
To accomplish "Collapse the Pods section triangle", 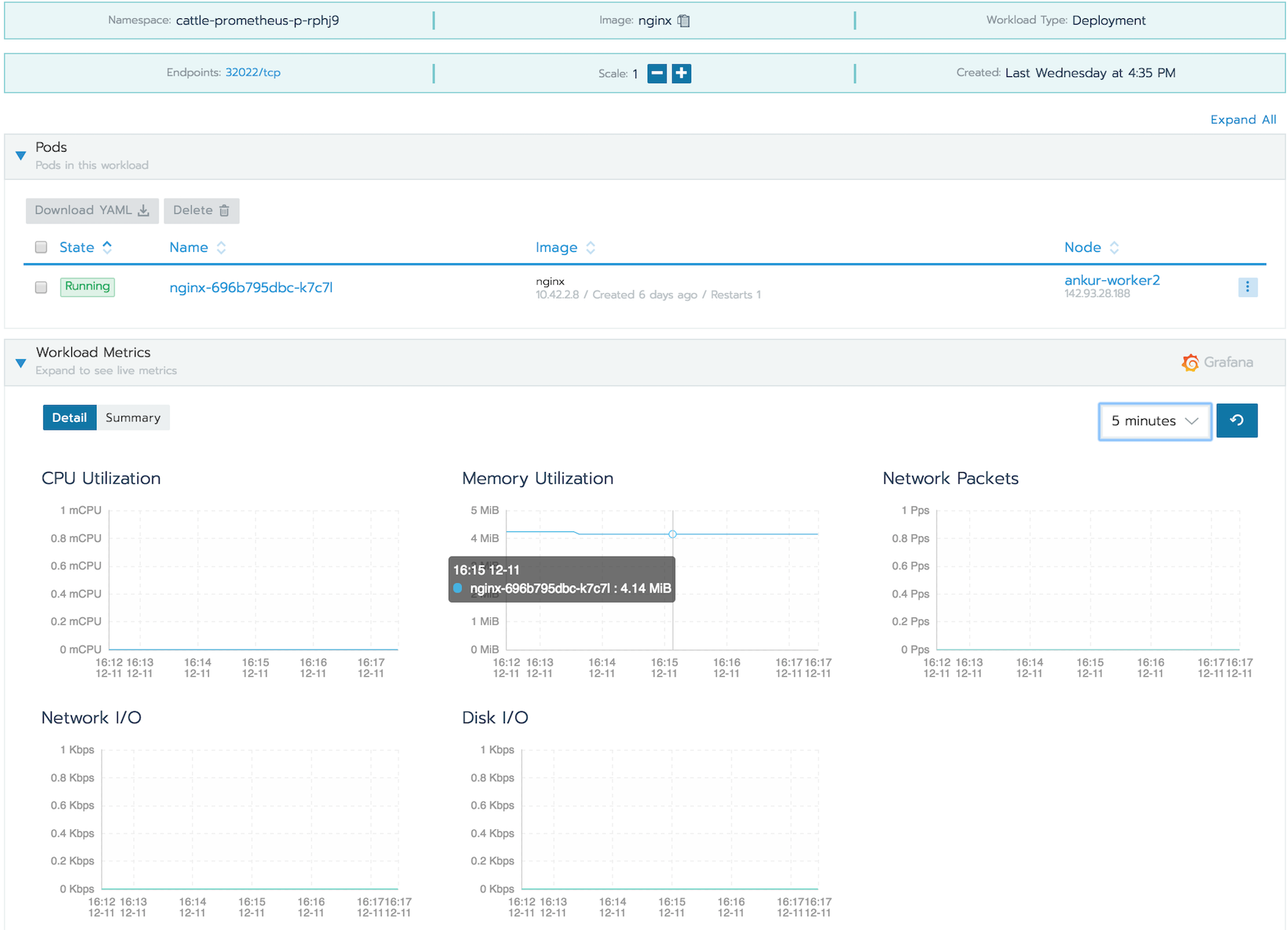I will click(x=20, y=155).
